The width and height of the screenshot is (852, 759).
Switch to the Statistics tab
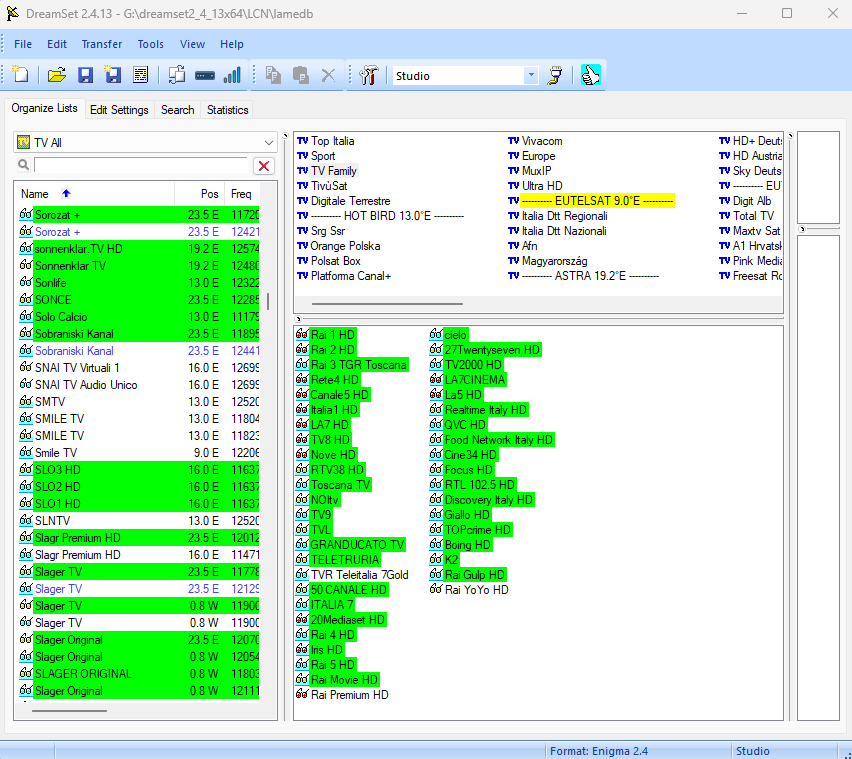click(227, 110)
